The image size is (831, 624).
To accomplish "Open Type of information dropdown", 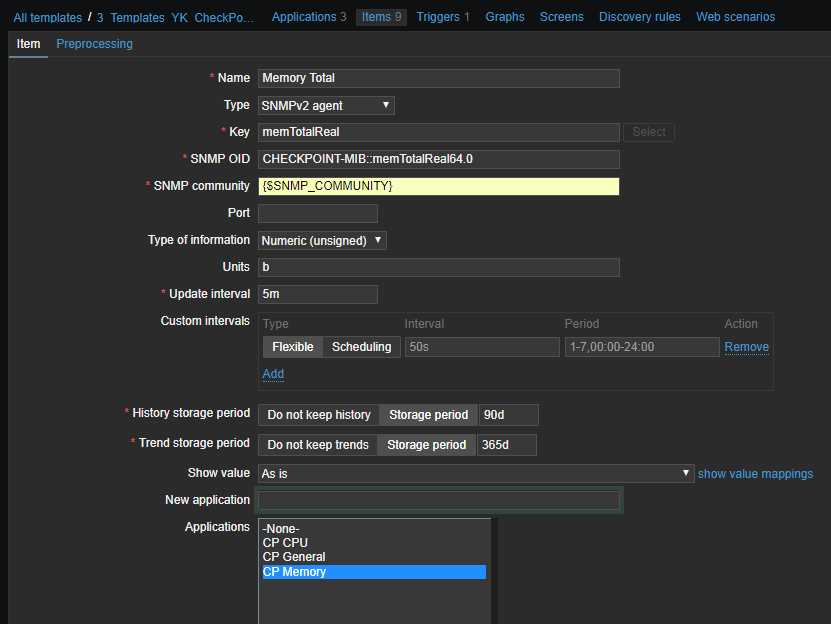I will click(x=322, y=240).
